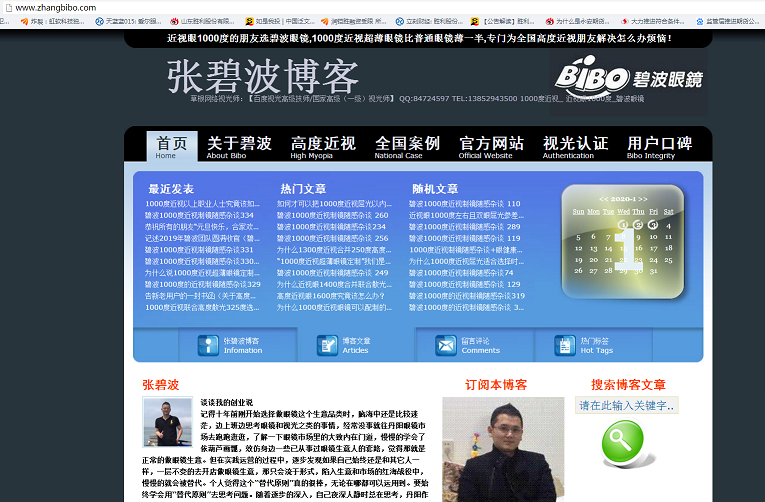The height and width of the screenshot is (502, 765).
Task: Open 用户口碑 Bibo Integrity menu
Action: [660, 147]
